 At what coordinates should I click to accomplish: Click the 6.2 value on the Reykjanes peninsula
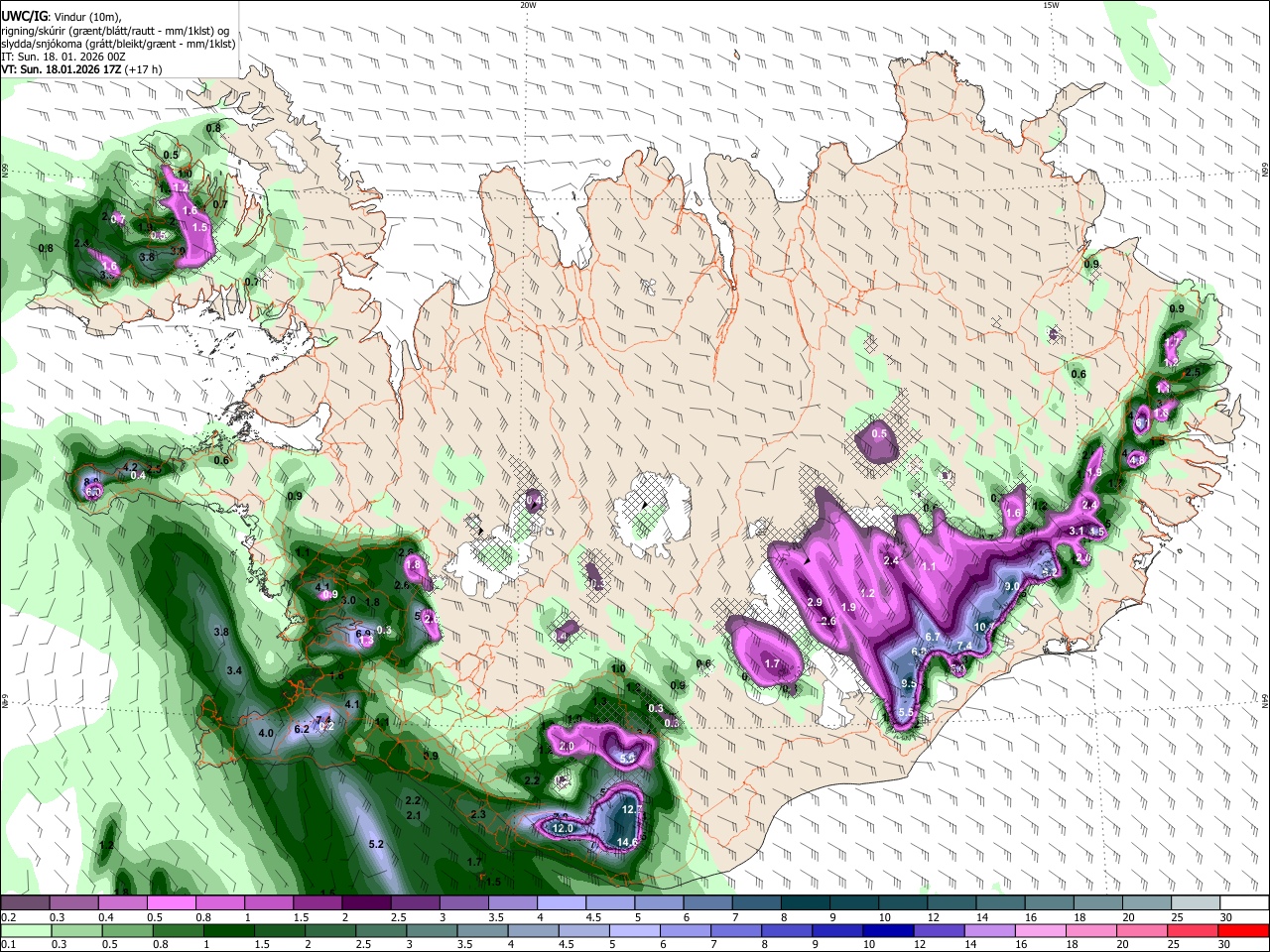coord(302,729)
